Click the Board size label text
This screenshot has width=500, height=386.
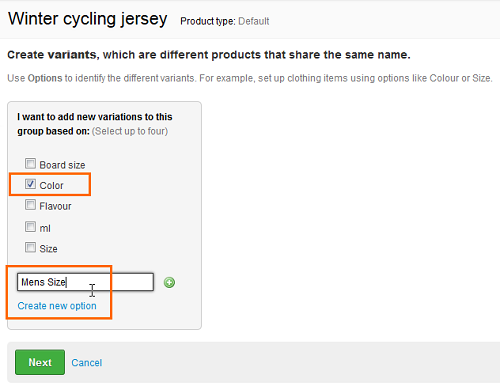click(x=62, y=165)
